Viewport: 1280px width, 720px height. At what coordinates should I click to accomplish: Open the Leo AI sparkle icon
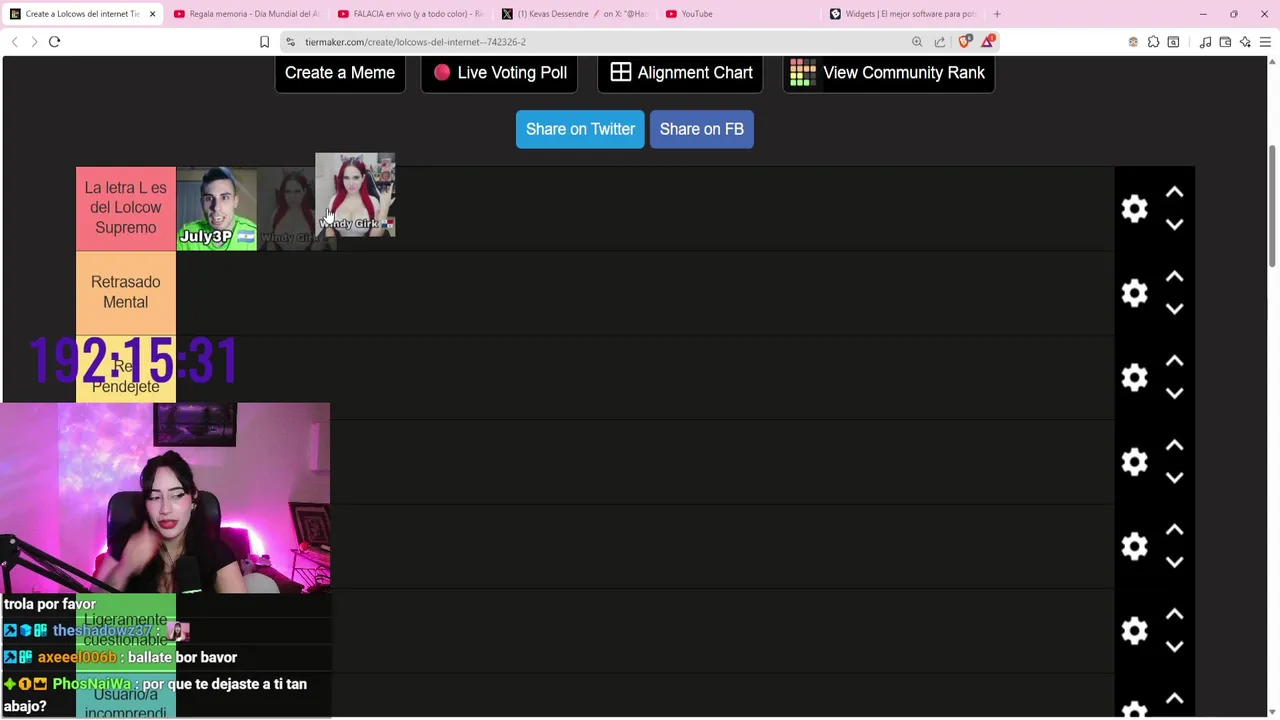1245,42
